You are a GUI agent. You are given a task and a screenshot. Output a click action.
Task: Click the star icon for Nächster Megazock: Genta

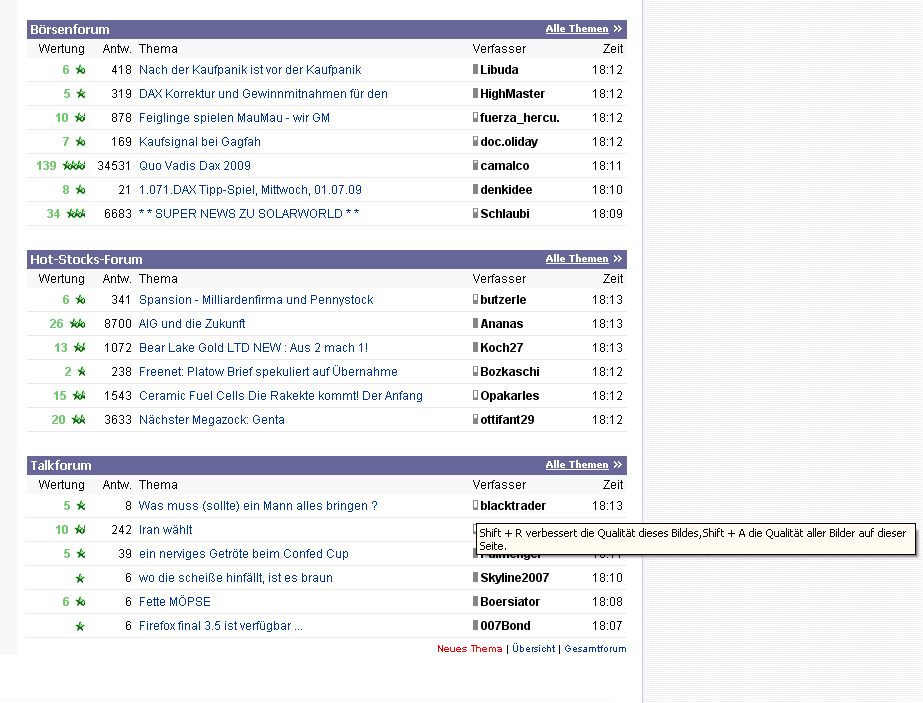77,420
